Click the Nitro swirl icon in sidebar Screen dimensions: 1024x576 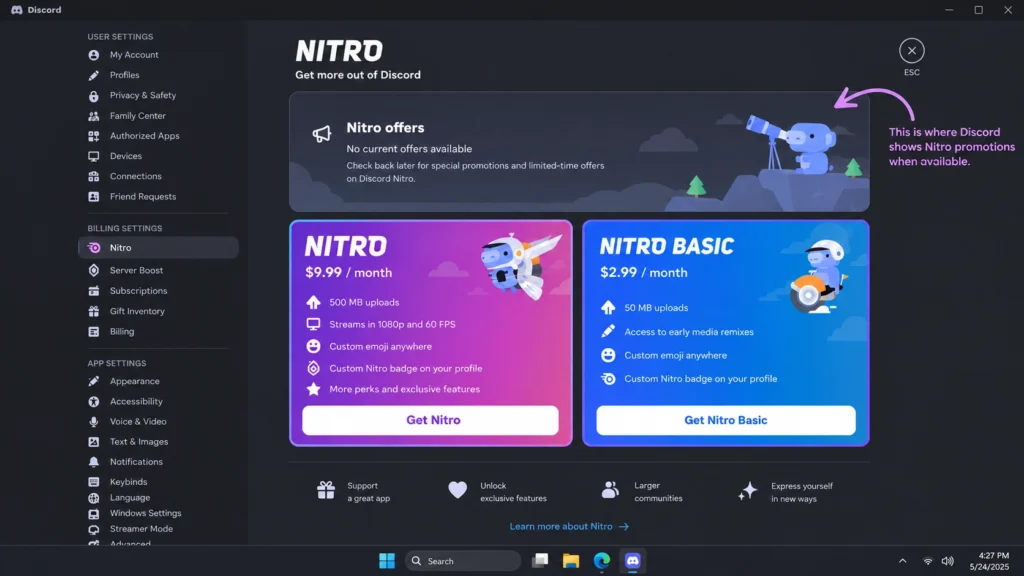(94, 248)
